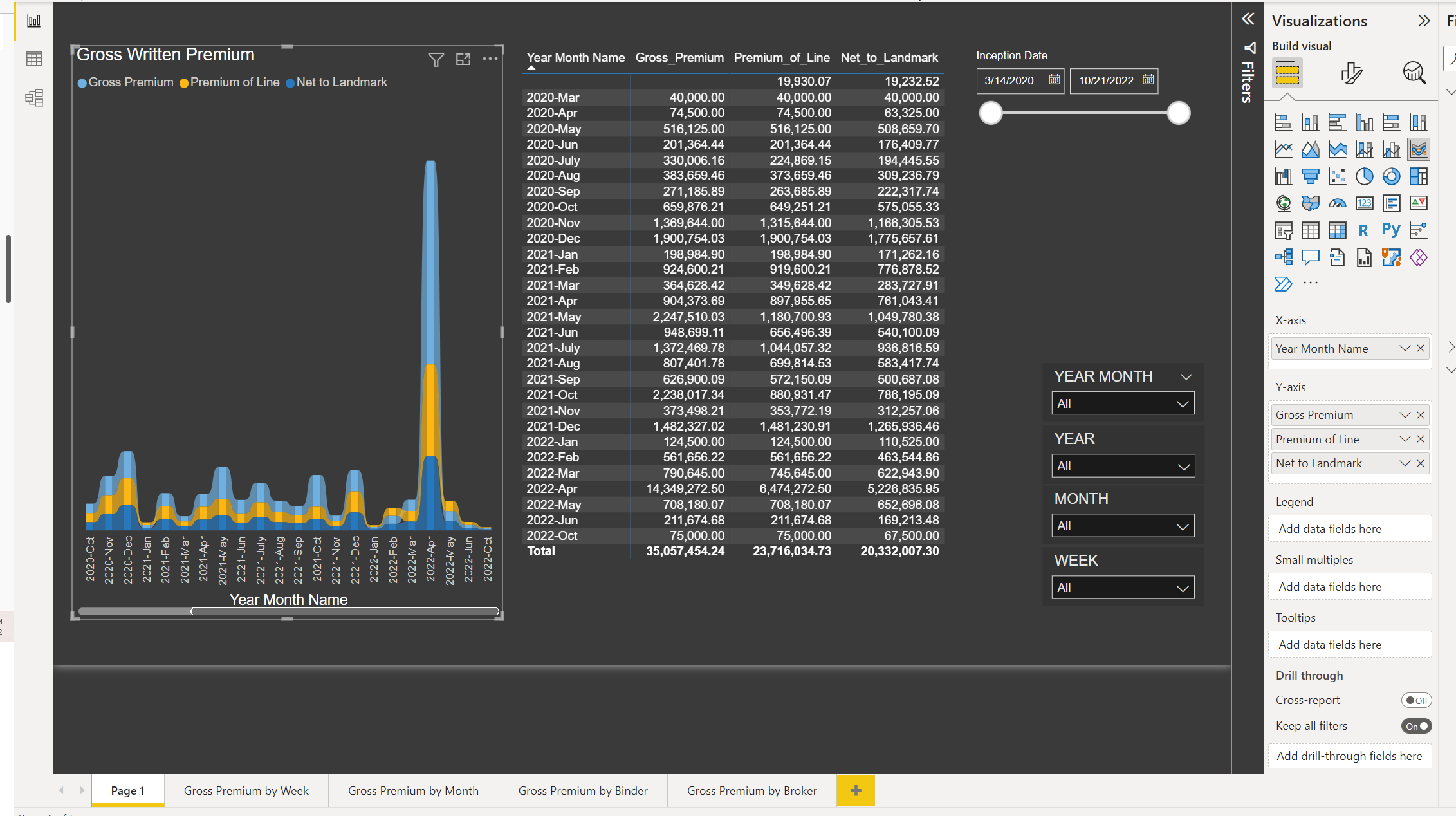Enter focus mode on Gross Written Premium chart
This screenshot has width=1456, height=816.
coord(463,59)
